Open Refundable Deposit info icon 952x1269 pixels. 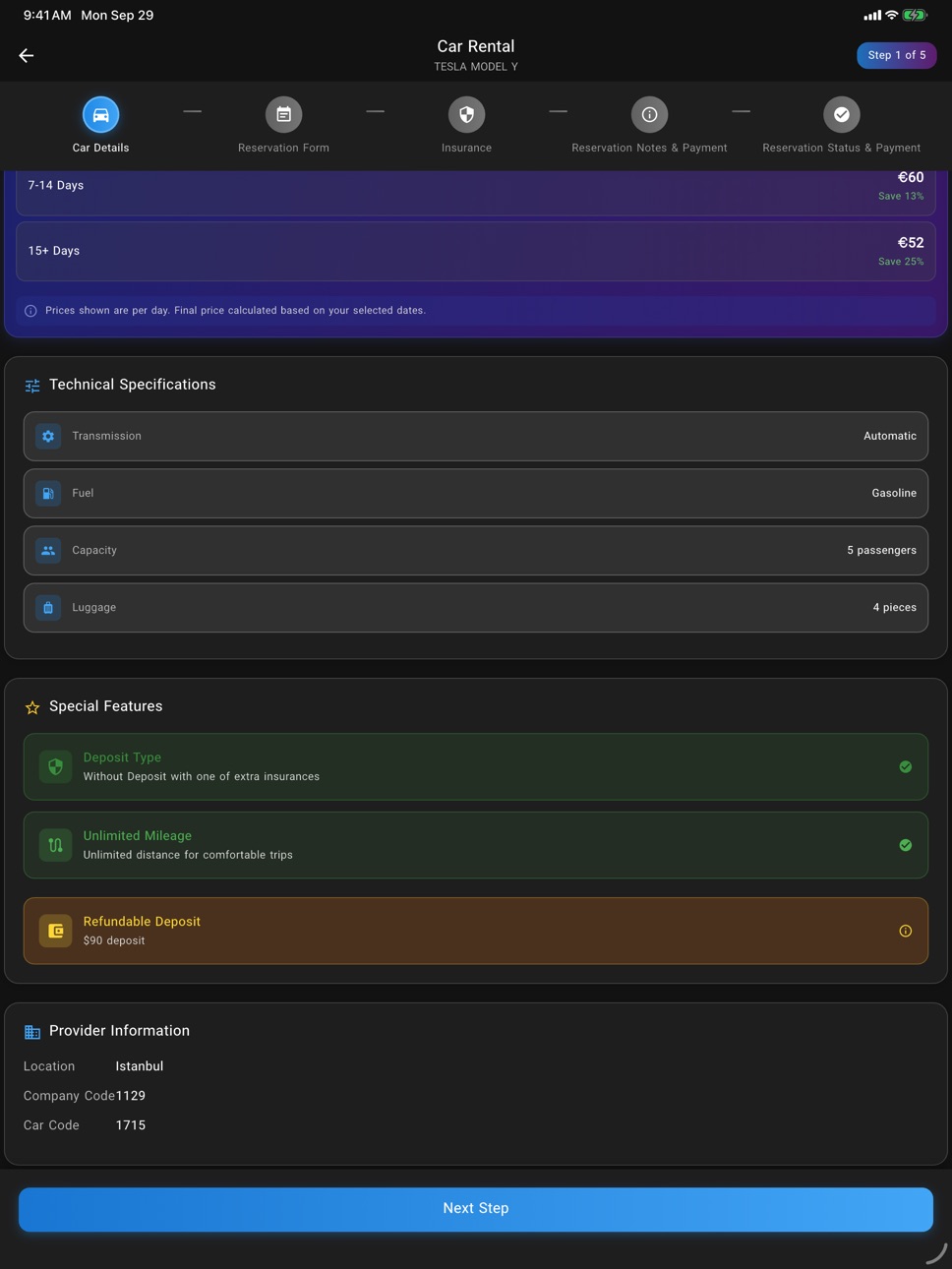[x=906, y=931]
